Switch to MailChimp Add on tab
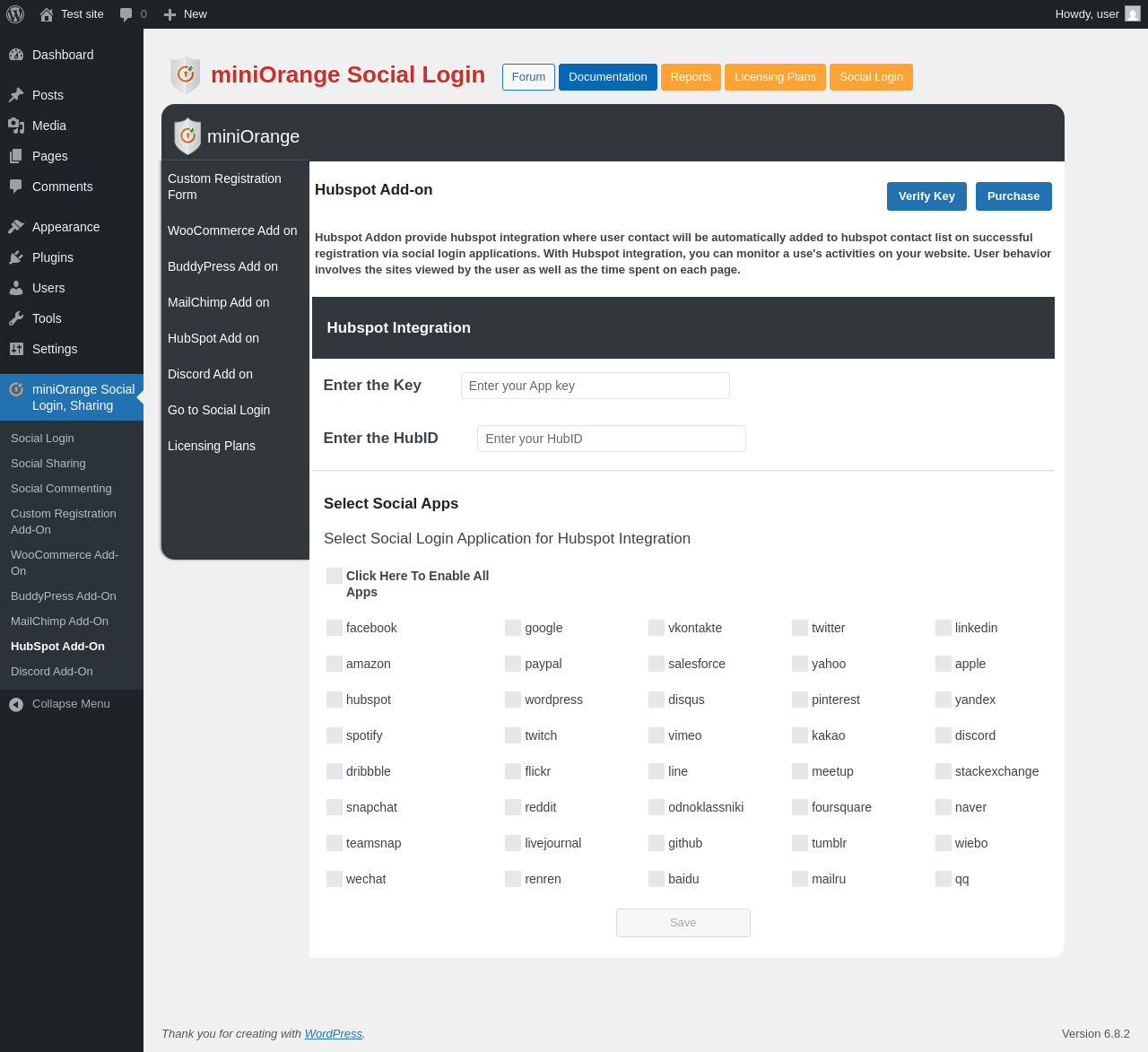1148x1052 pixels. (x=235, y=302)
